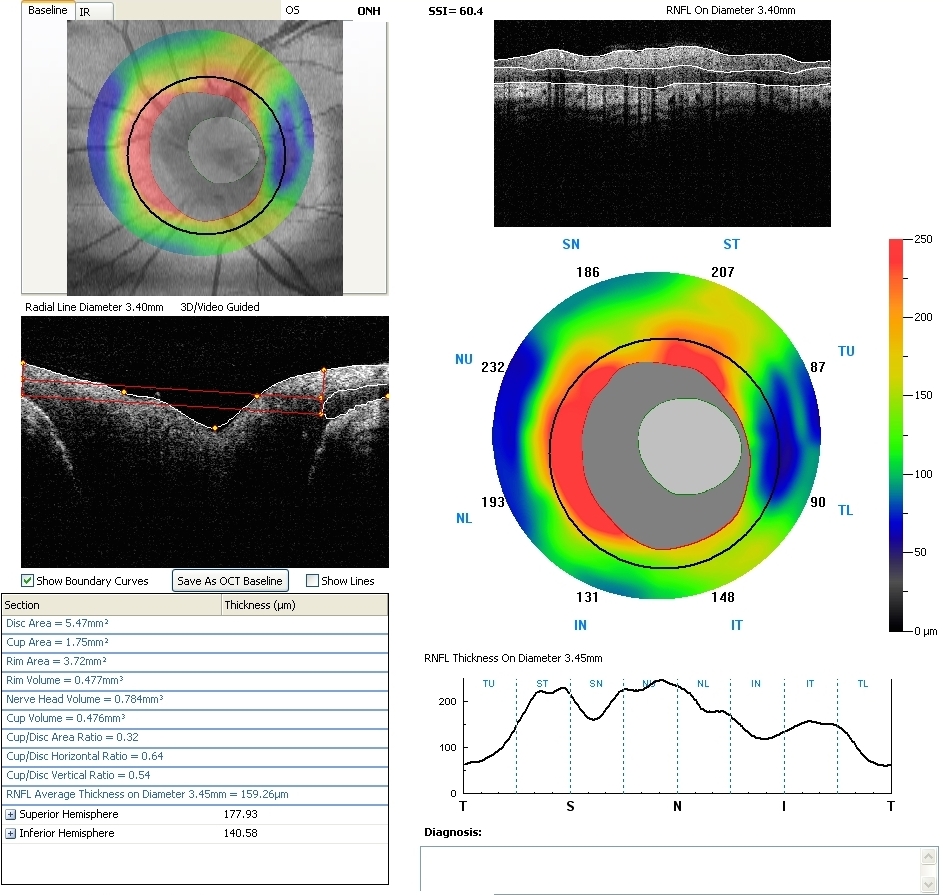
Task: Select the Cup/Disc Vertical Ratio row
Action: [x=195, y=775]
